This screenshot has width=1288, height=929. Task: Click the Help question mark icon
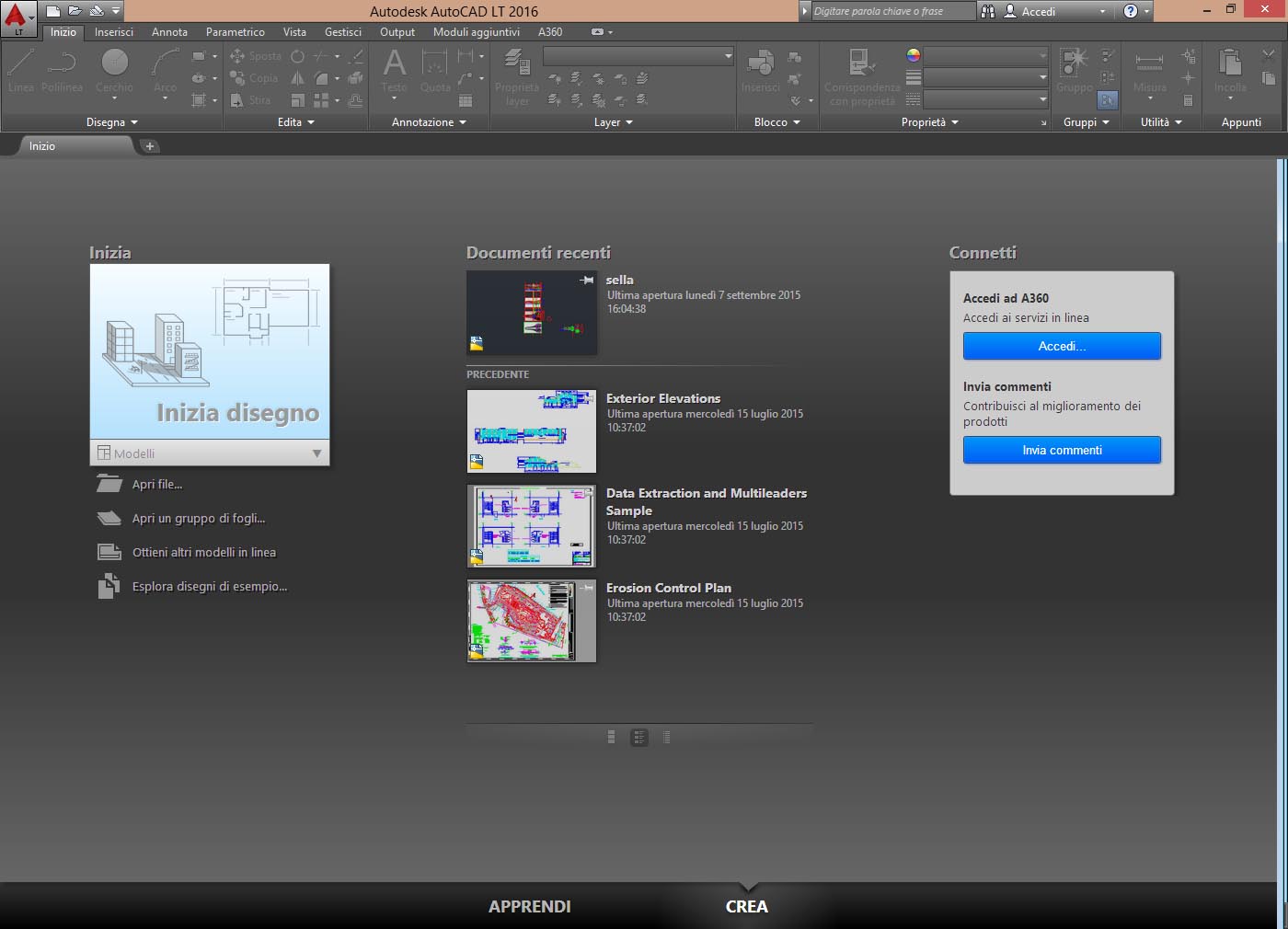point(1131,11)
